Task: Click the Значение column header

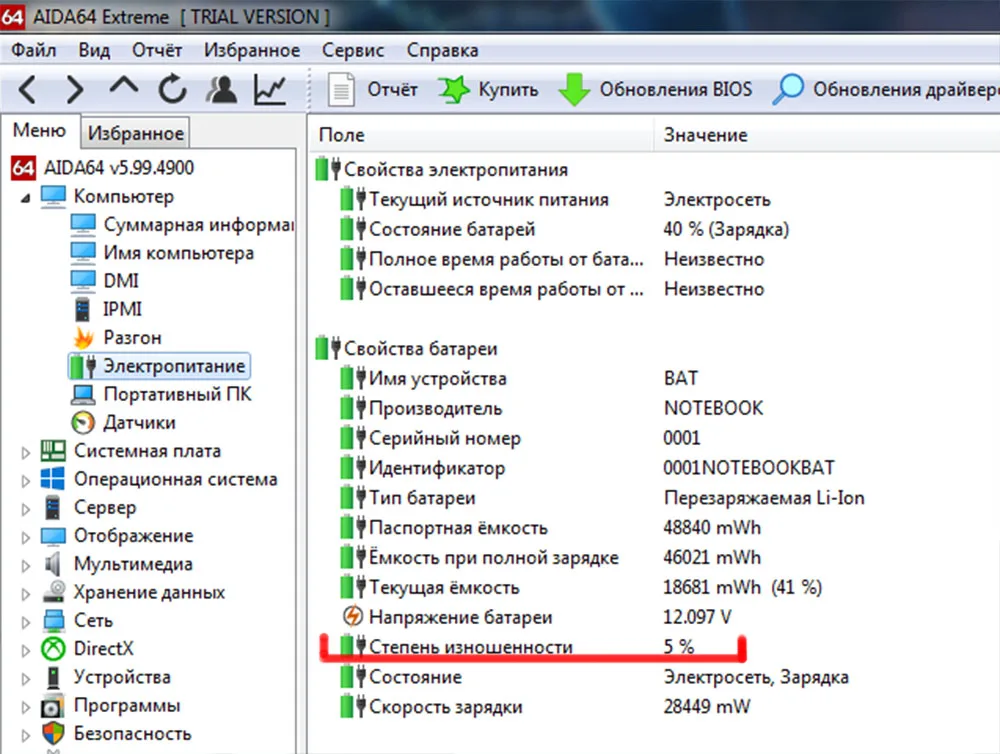Action: tap(827, 135)
